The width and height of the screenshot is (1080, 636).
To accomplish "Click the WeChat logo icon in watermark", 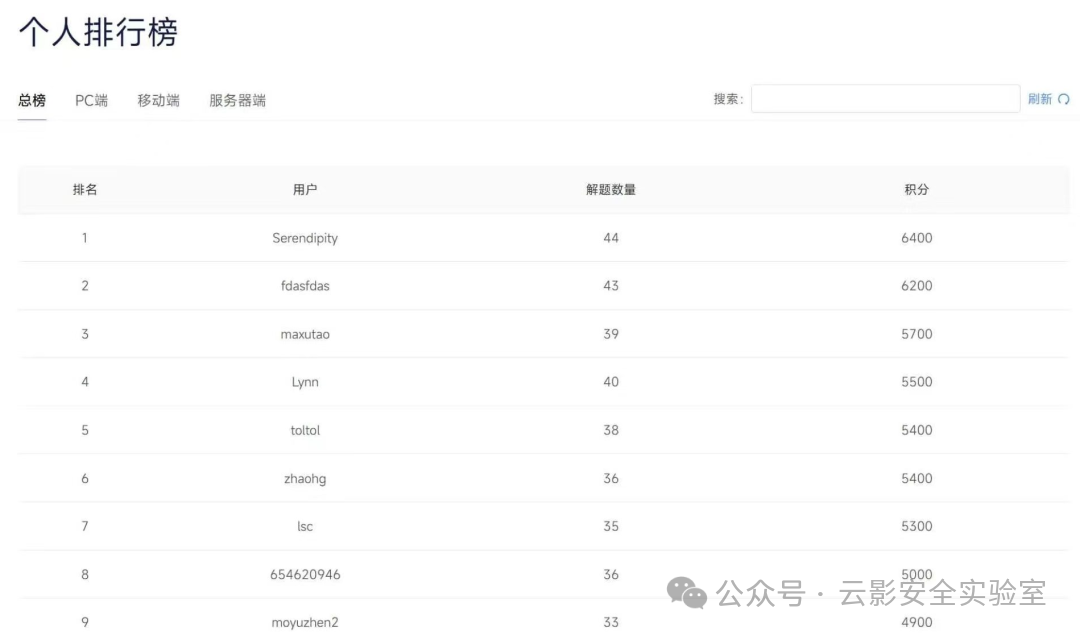I will pos(687,593).
